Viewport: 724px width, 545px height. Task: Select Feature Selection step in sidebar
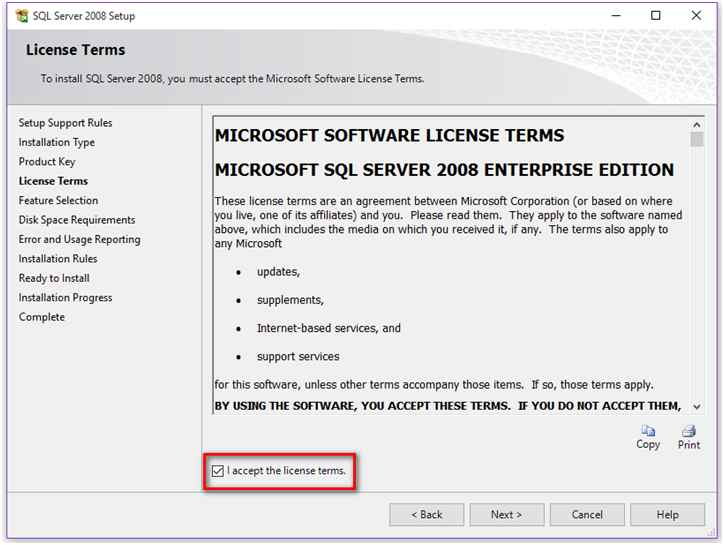(58, 200)
